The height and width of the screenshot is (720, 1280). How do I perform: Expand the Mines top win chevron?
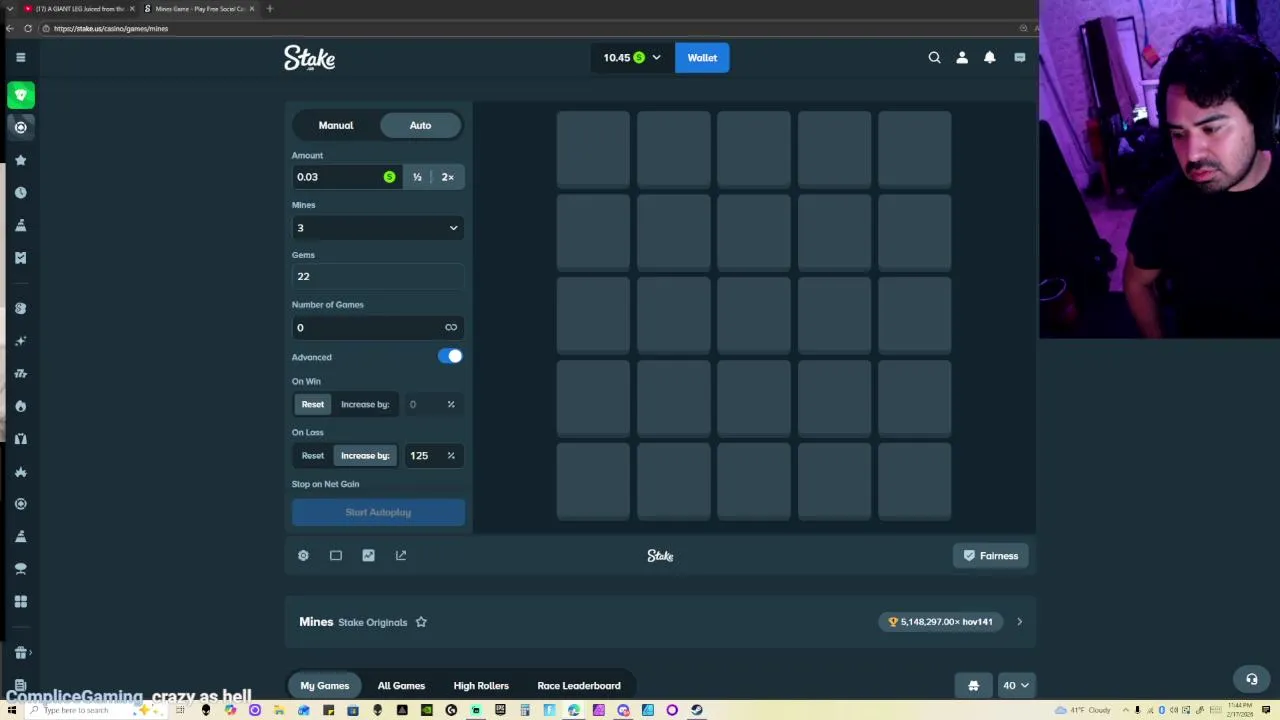[1019, 622]
